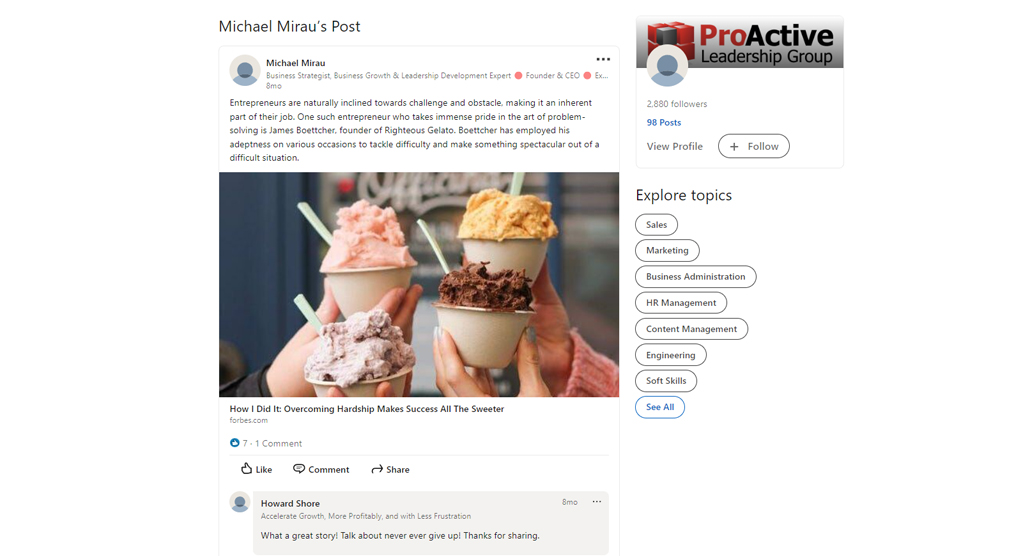Select the Business Administration topic
Viewport: 1028px width, 556px height.
point(696,277)
